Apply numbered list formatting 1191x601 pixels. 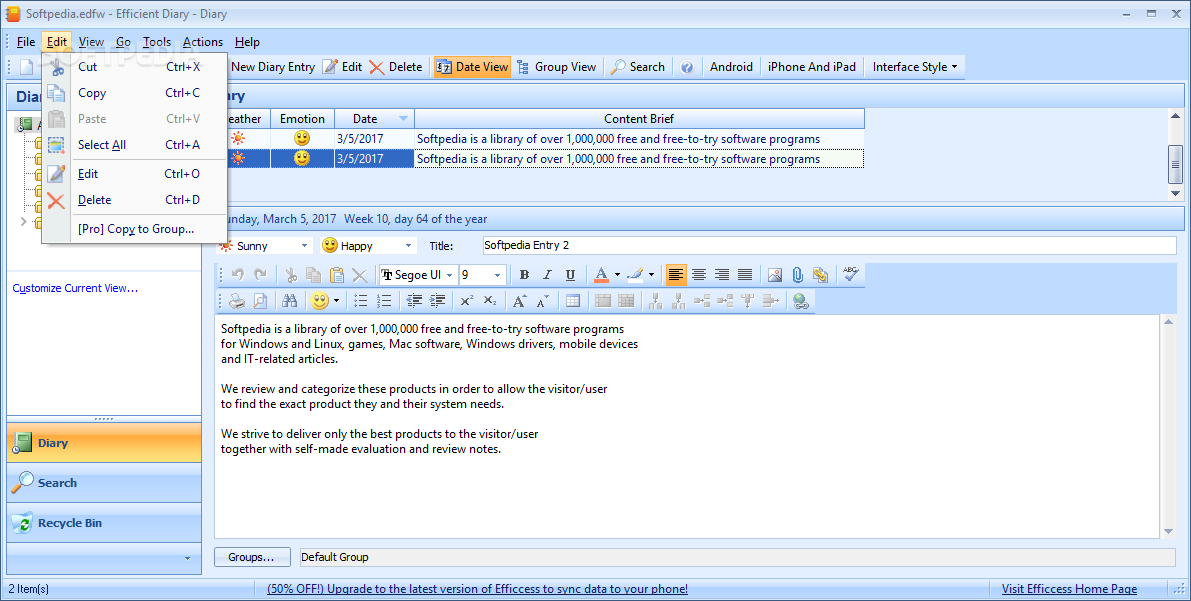click(384, 301)
